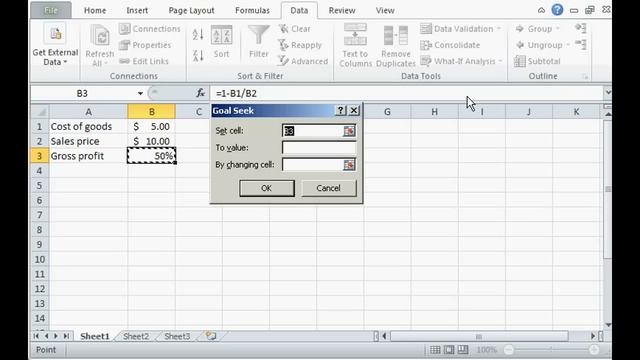Click OK in Goal Seek

point(267,188)
